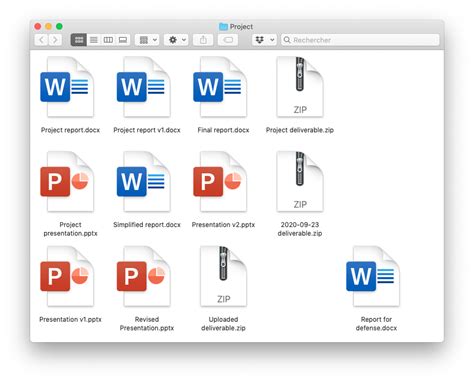Click the Rechercher search field
Screen dimensions: 474x382
(x=360, y=40)
